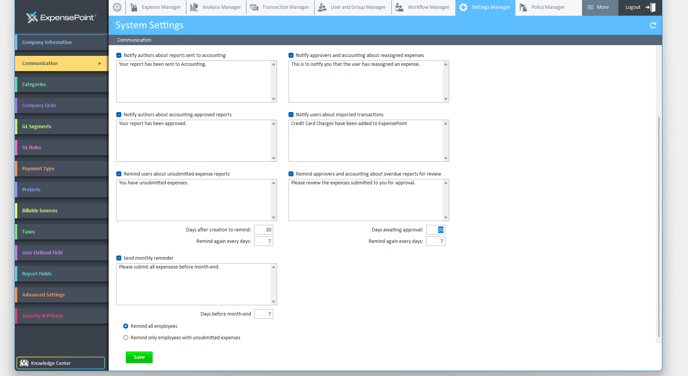Image resolution: width=688 pixels, height=376 pixels.
Task: Toggle Notify users about imported transactions
Action: pos(291,115)
